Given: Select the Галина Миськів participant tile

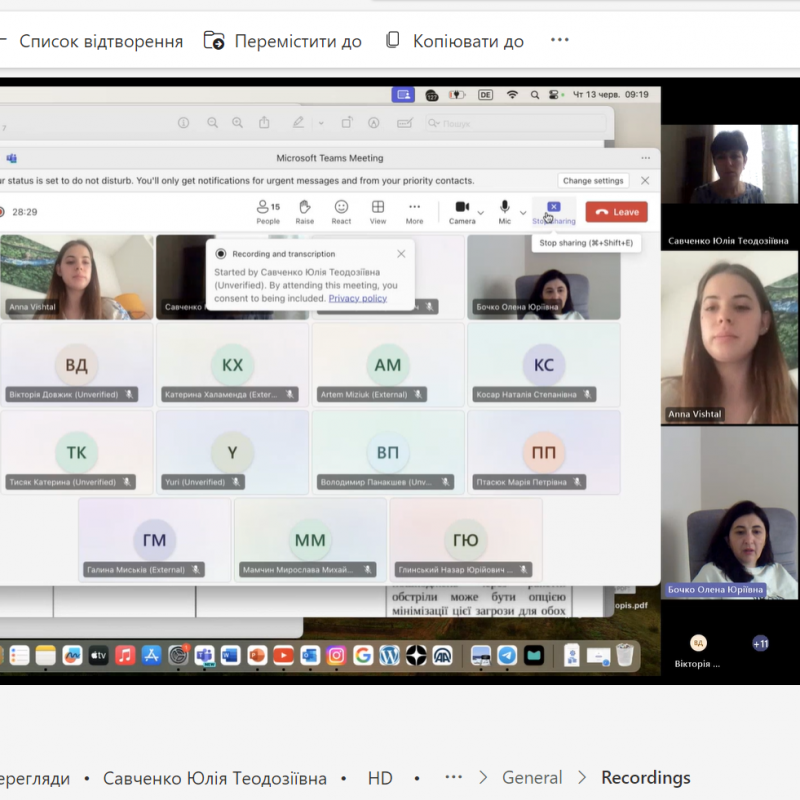Looking at the screenshot, I should click(155, 540).
